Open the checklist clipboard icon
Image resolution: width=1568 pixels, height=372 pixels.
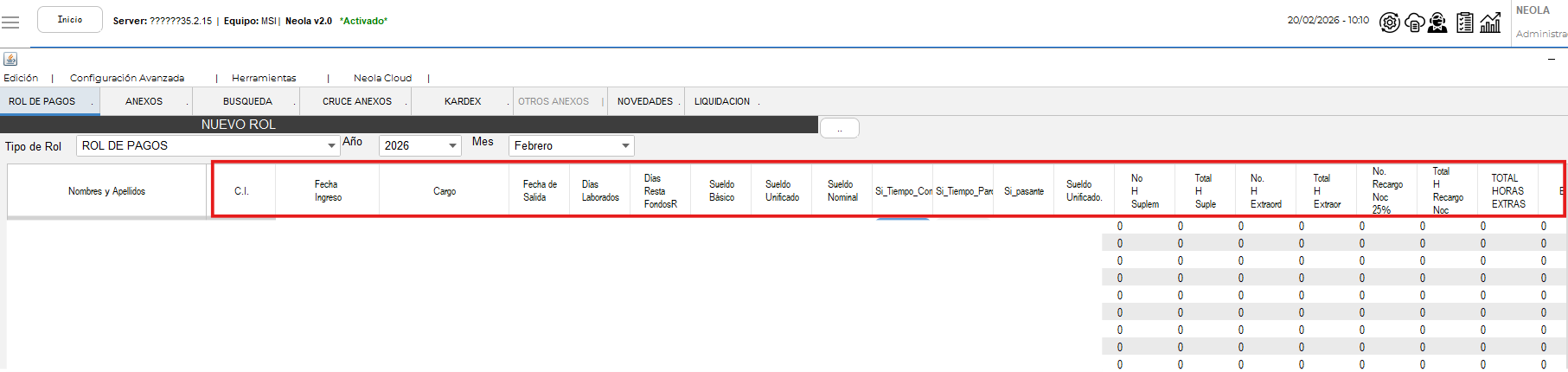point(1464,22)
